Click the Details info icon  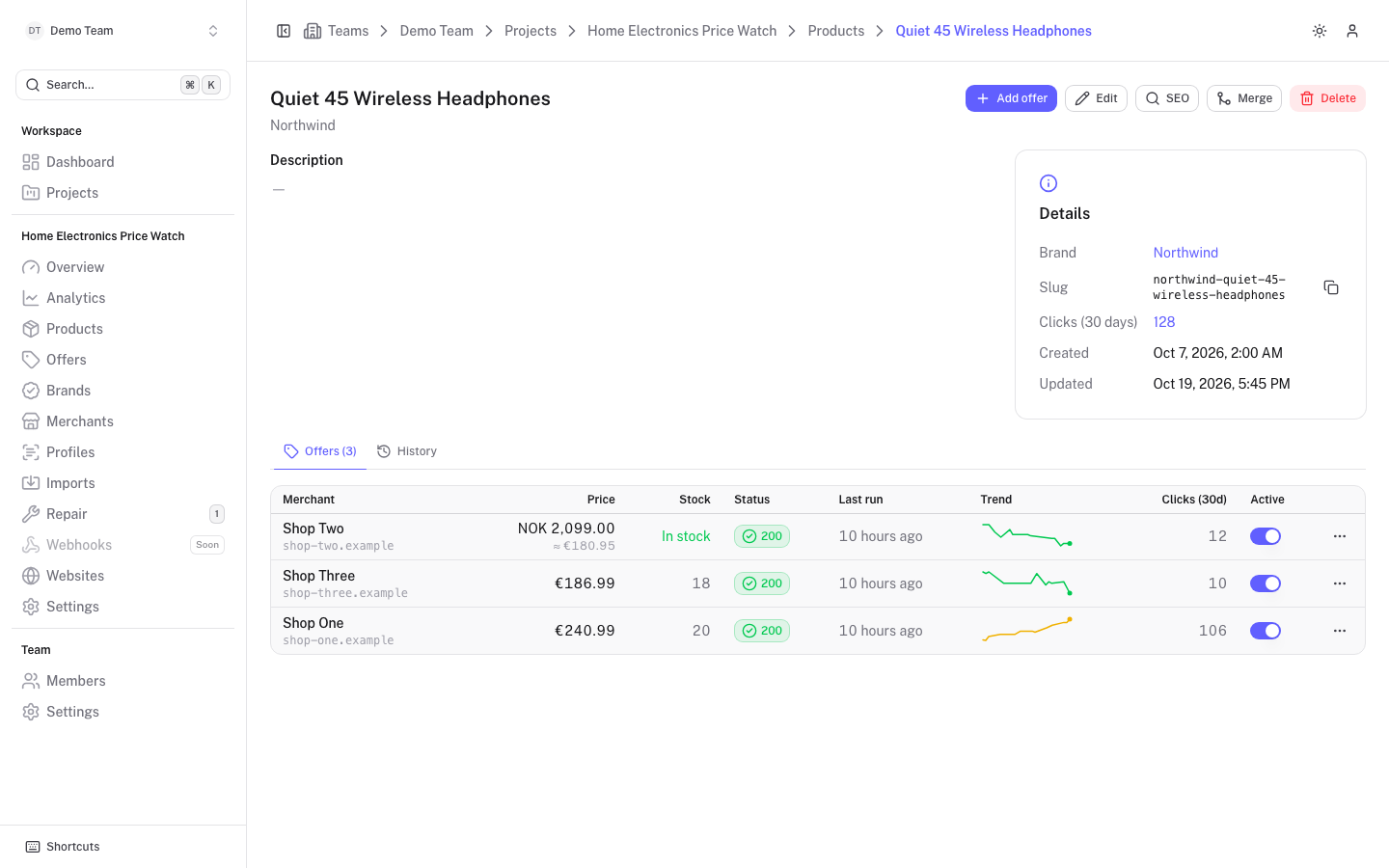coord(1049,183)
